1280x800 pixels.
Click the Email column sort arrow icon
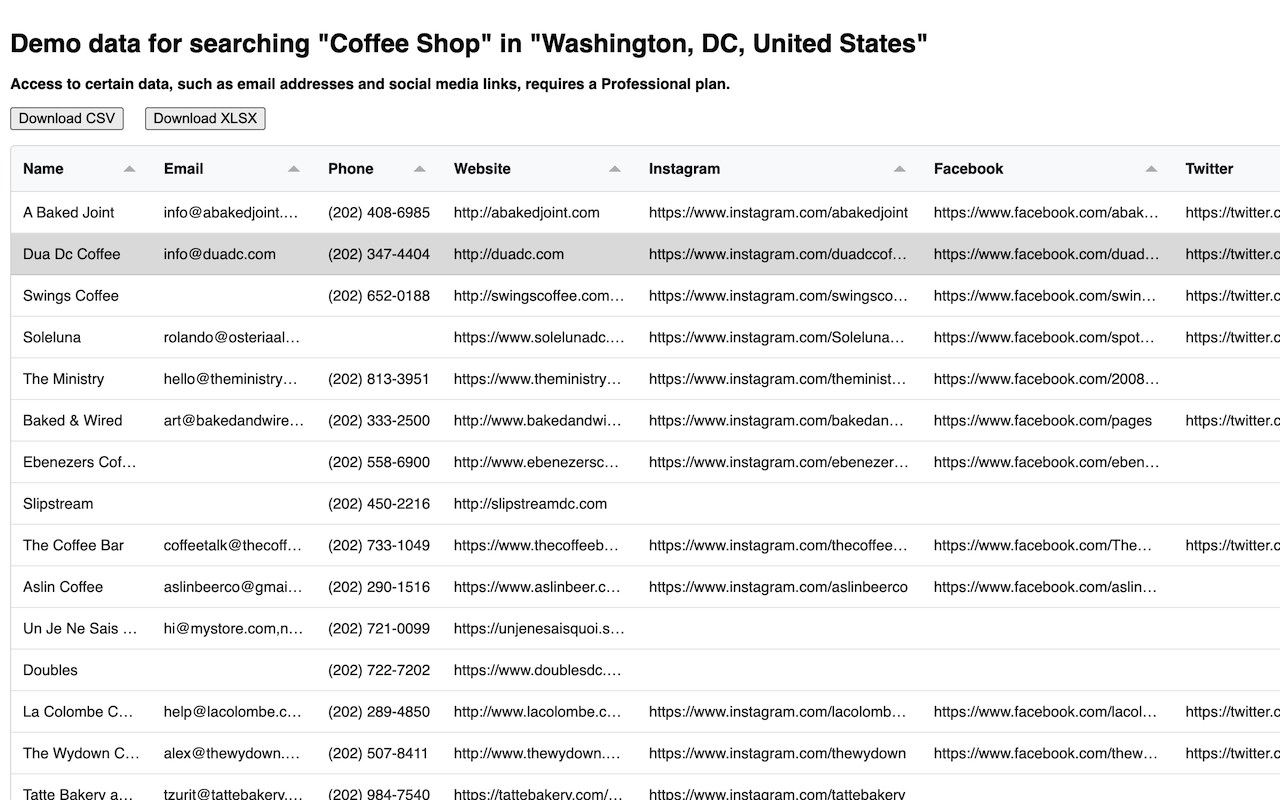293,169
